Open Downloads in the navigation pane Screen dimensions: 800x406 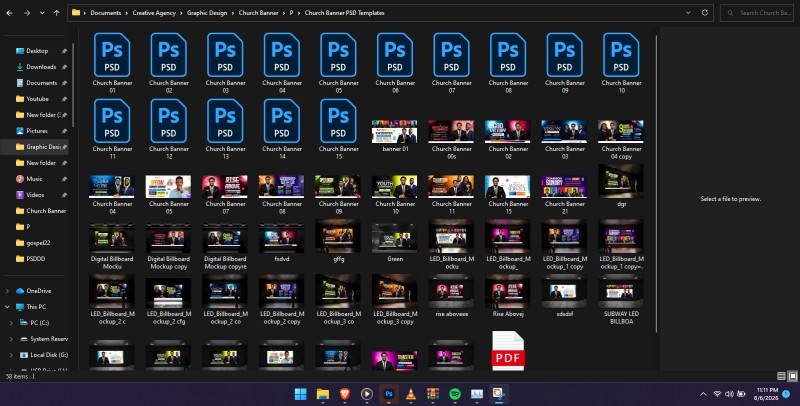(41, 67)
